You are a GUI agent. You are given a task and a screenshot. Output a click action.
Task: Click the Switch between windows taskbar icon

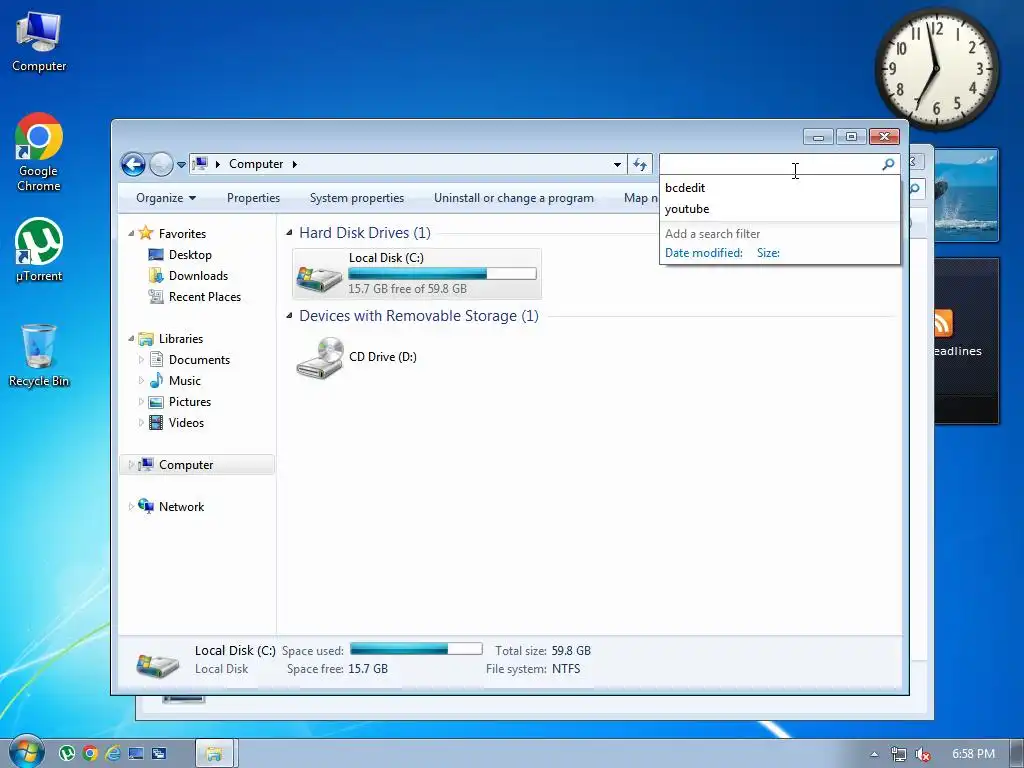tap(159, 754)
